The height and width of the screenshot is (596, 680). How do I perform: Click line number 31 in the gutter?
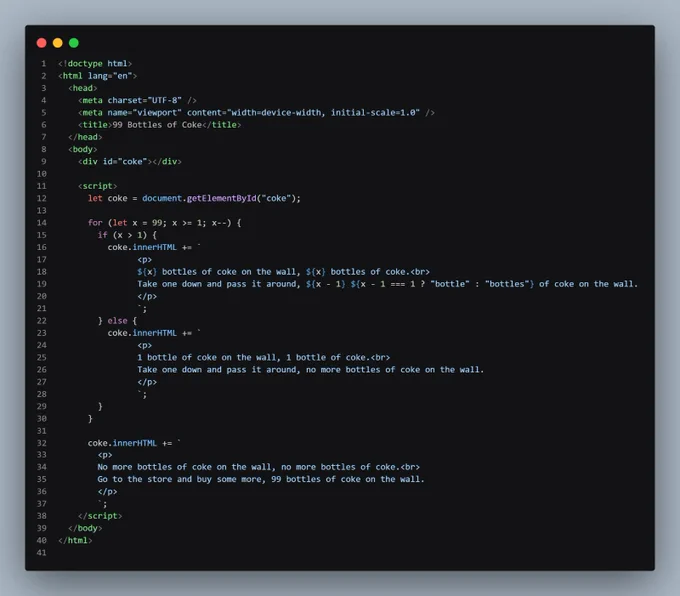(x=42, y=431)
